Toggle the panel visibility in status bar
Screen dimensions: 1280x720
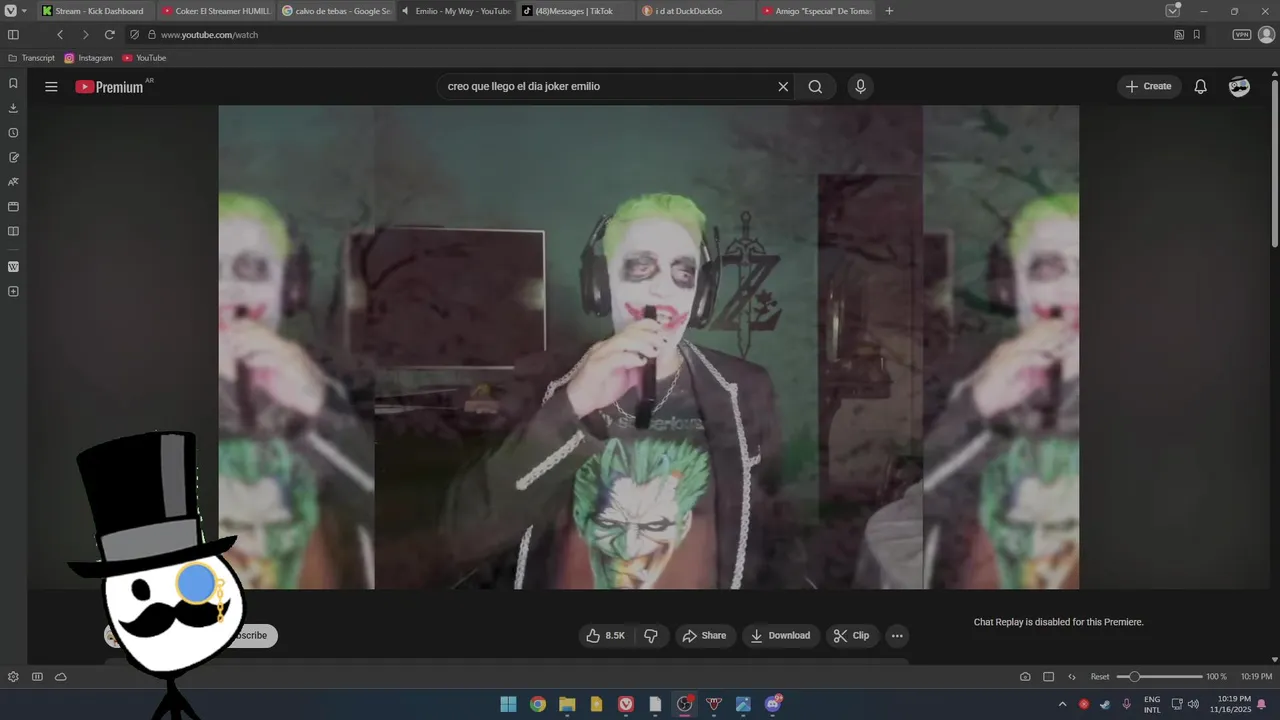tap(37, 677)
